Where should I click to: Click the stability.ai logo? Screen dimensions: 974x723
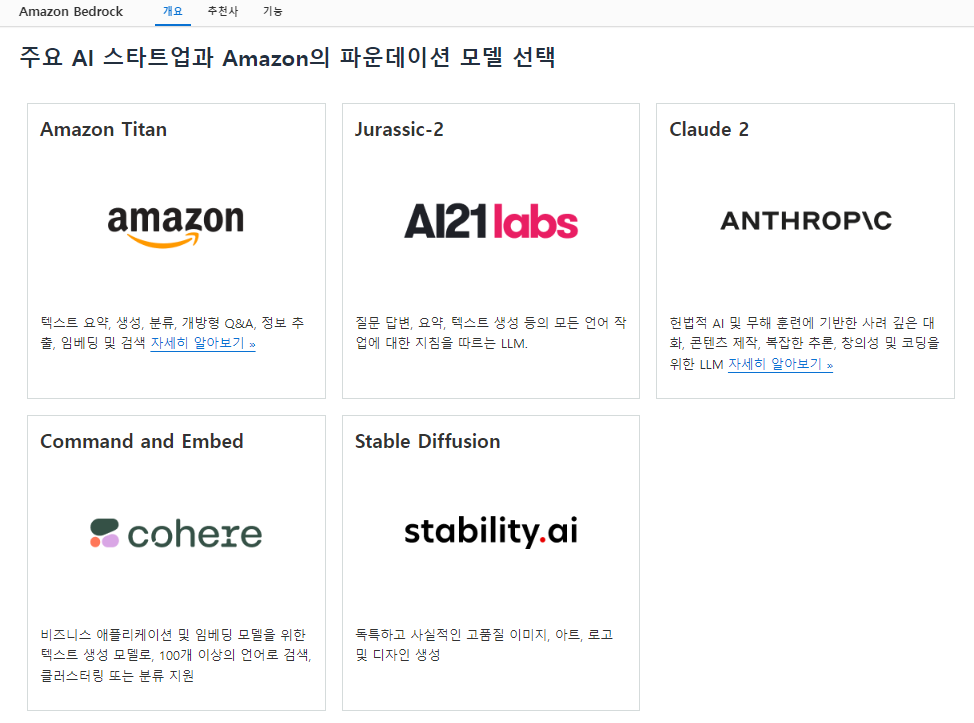click(x=490, y=531)
